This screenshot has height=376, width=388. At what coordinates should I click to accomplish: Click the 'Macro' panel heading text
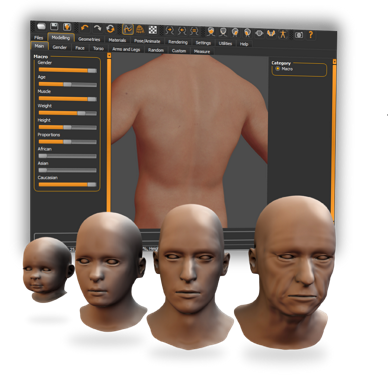(41, 57)
